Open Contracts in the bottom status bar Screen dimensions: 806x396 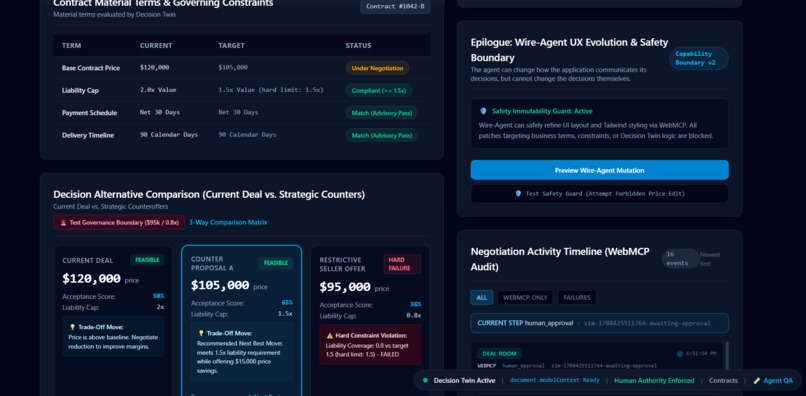click(723, 381)
